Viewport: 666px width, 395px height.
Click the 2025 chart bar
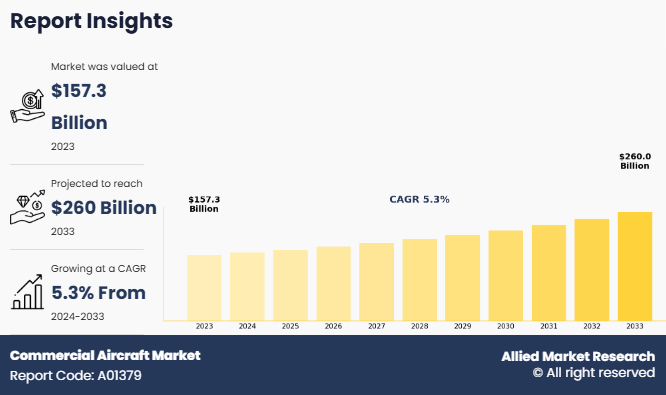[291, 285]
